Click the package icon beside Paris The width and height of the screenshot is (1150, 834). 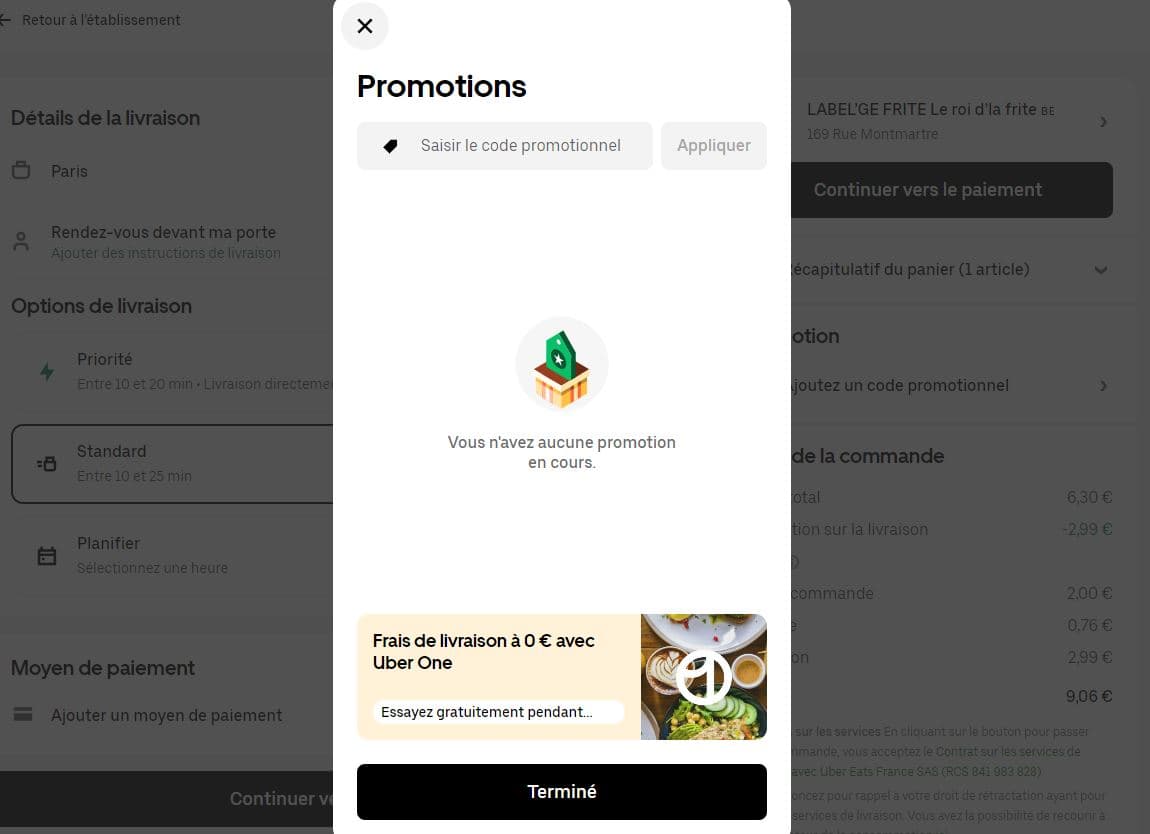pyautogui.click(x=21, y=170)
